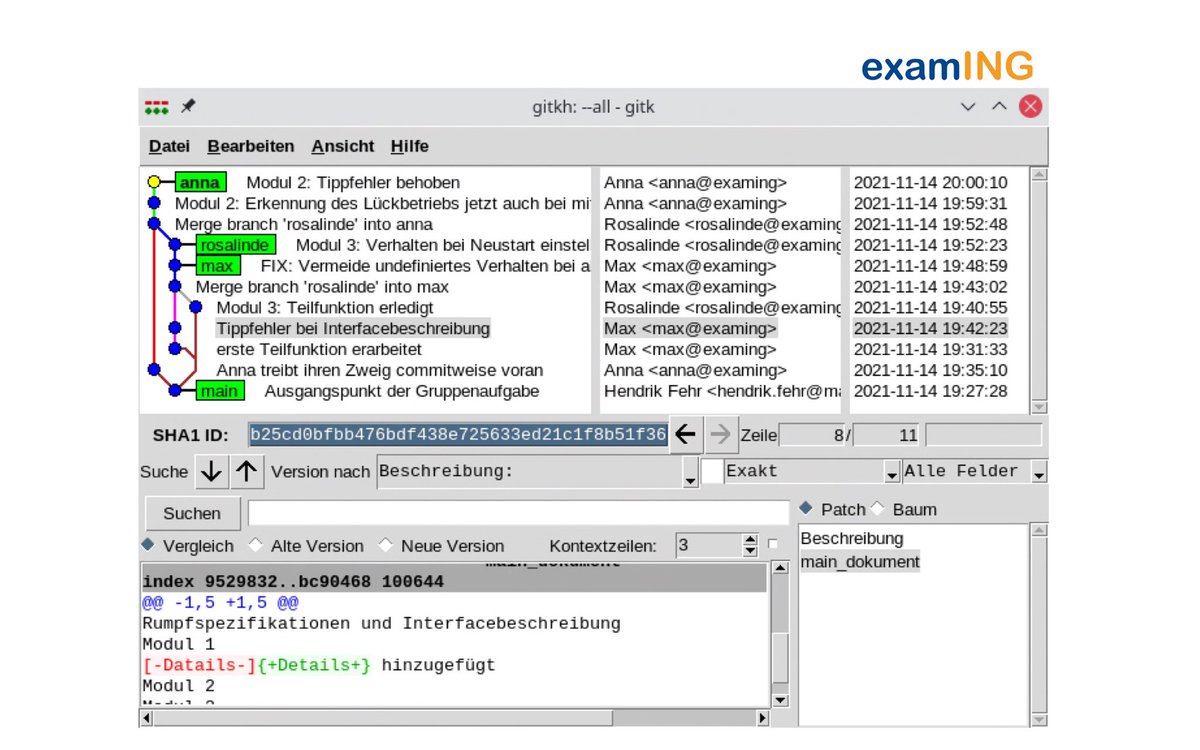Viewport: 1200px width, 750px height.
Task: Click the right arrow of the diff horizontal scrollbar
Action: (763, 717)
